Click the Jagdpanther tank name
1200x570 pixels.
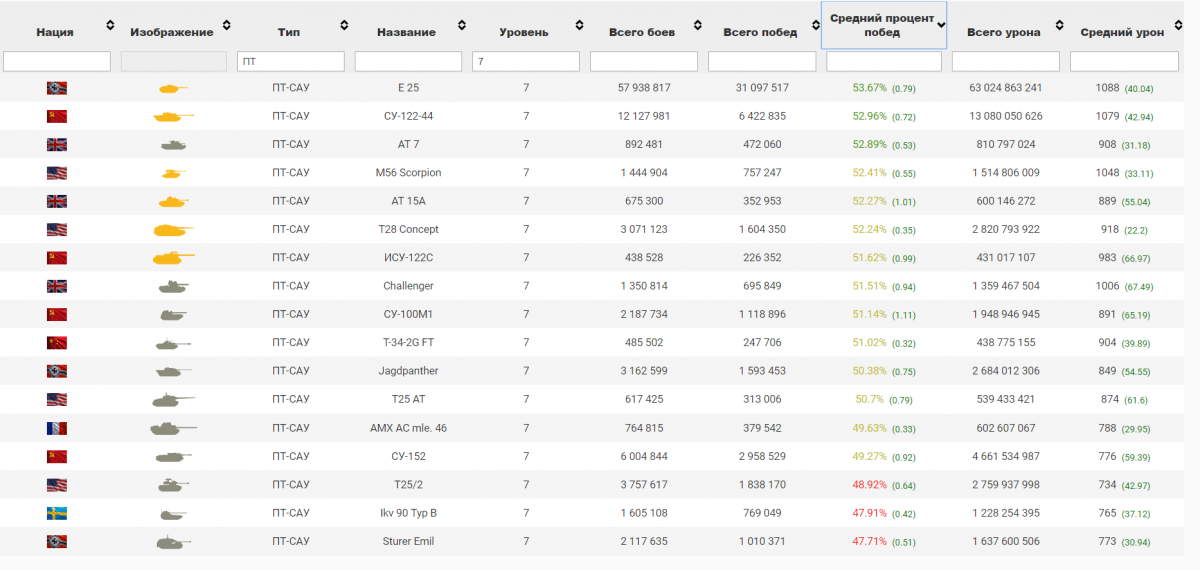coord(407,371)
